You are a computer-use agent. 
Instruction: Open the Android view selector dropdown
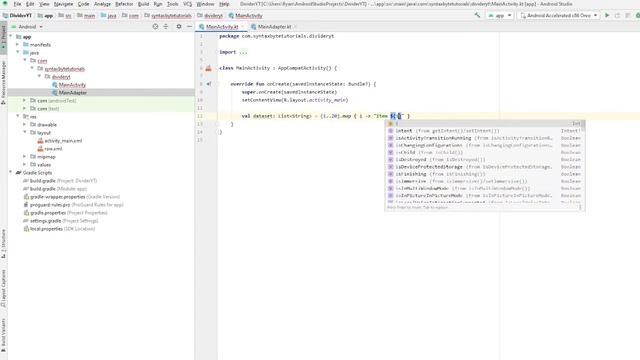(x=27, y=27)
